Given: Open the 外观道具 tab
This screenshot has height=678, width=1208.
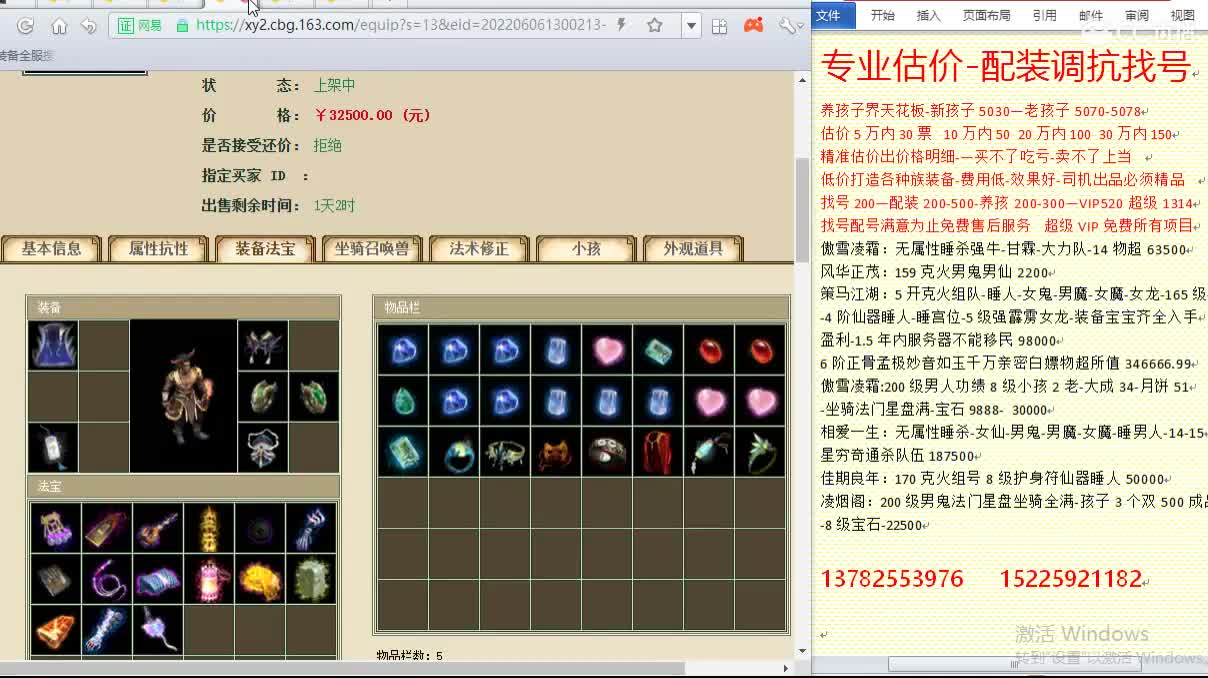Looking at the screenshot, I should point(693,249).
